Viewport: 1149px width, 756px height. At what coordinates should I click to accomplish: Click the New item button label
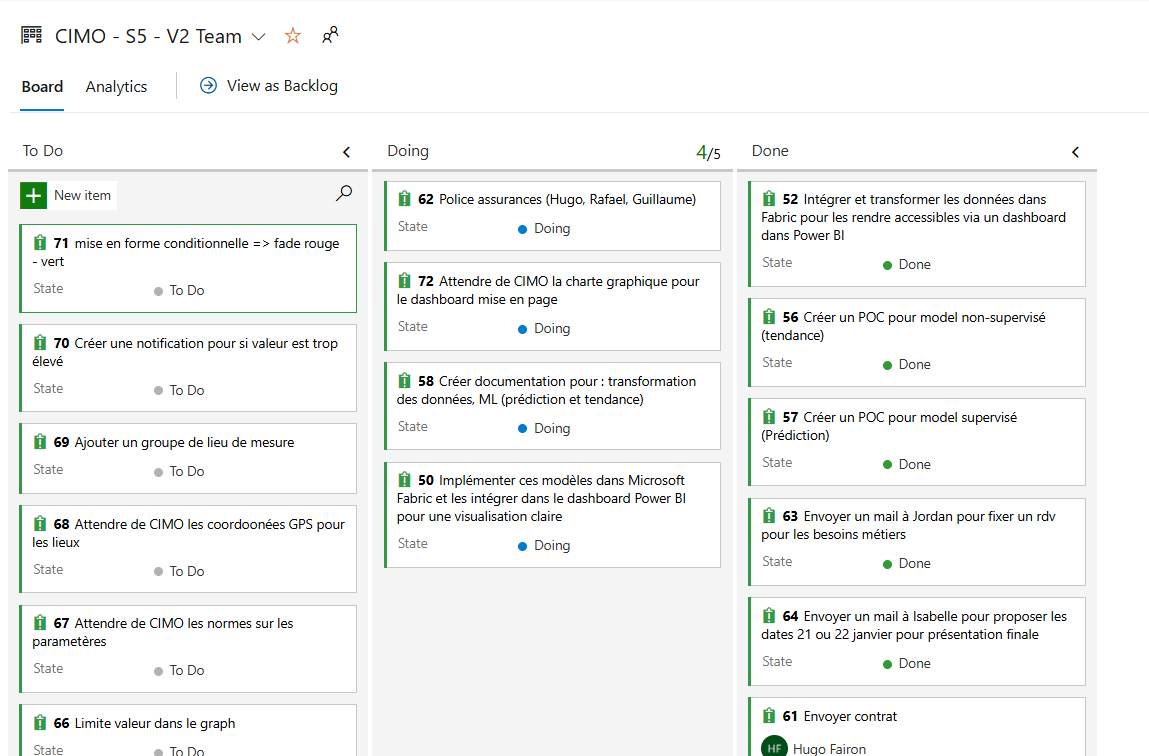[x=82, y=196]
